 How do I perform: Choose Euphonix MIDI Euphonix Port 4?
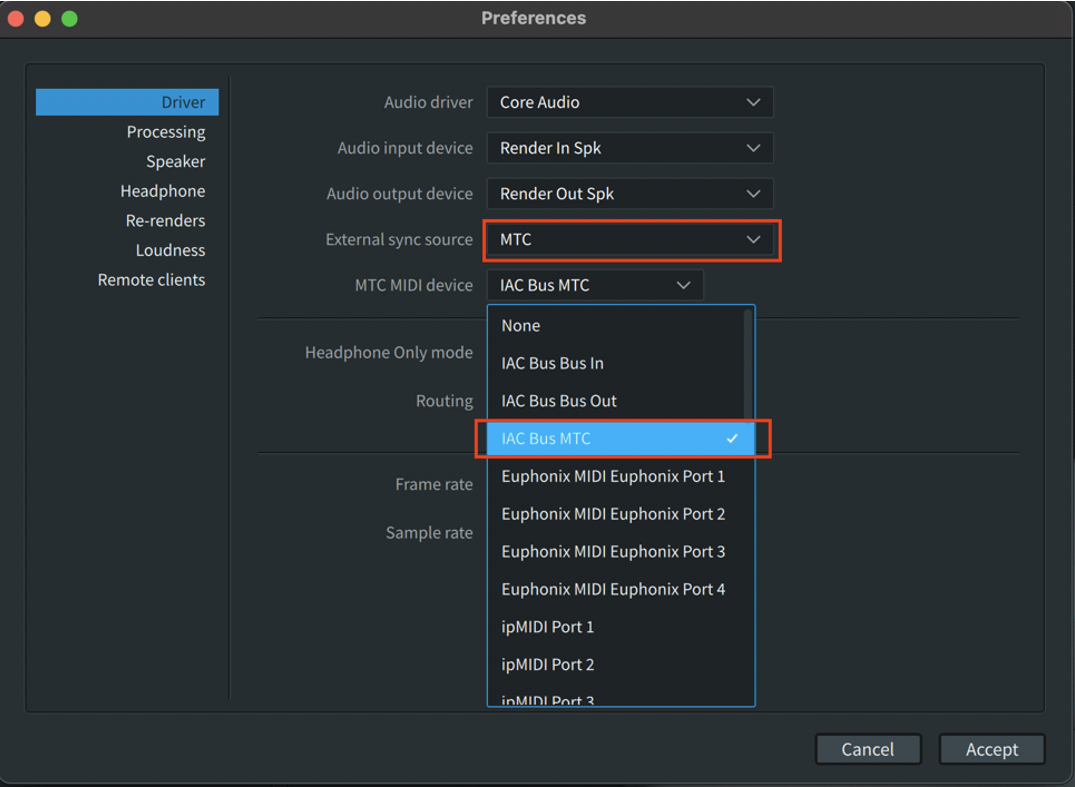pyautogui.click(x=613, y=589)
